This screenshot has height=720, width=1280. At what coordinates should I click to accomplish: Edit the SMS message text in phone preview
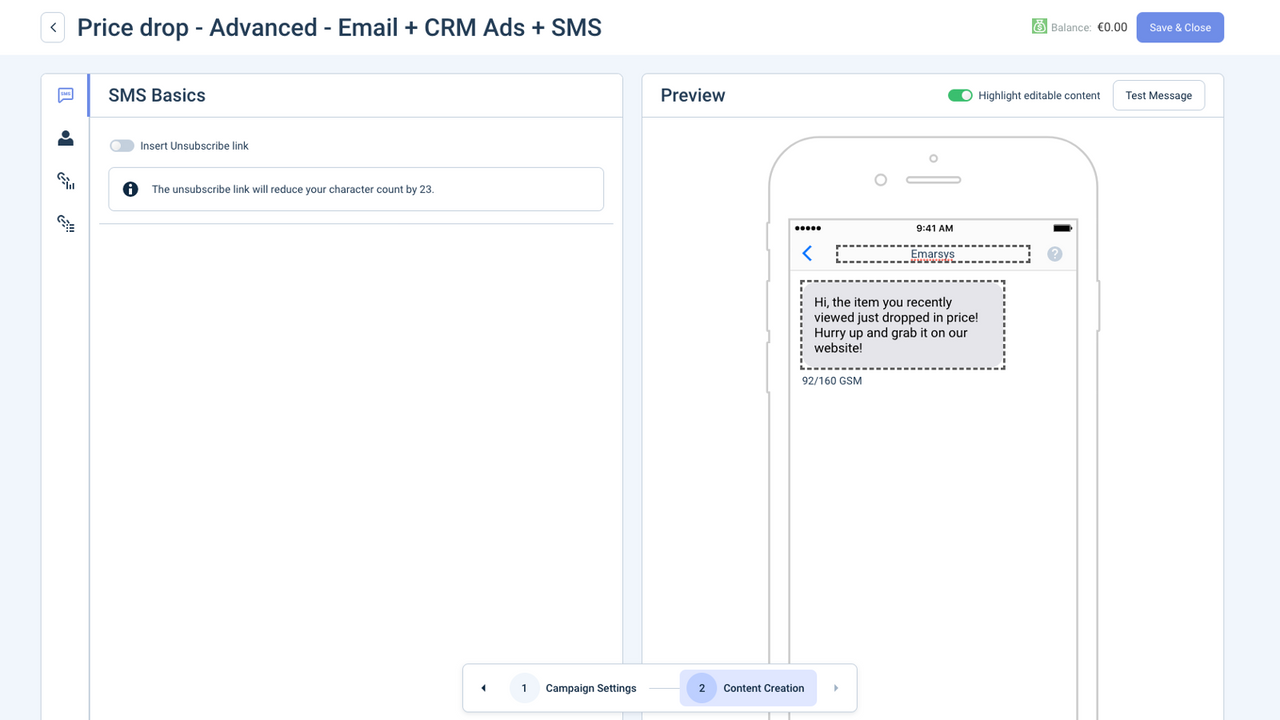click(x=902, y=324)
